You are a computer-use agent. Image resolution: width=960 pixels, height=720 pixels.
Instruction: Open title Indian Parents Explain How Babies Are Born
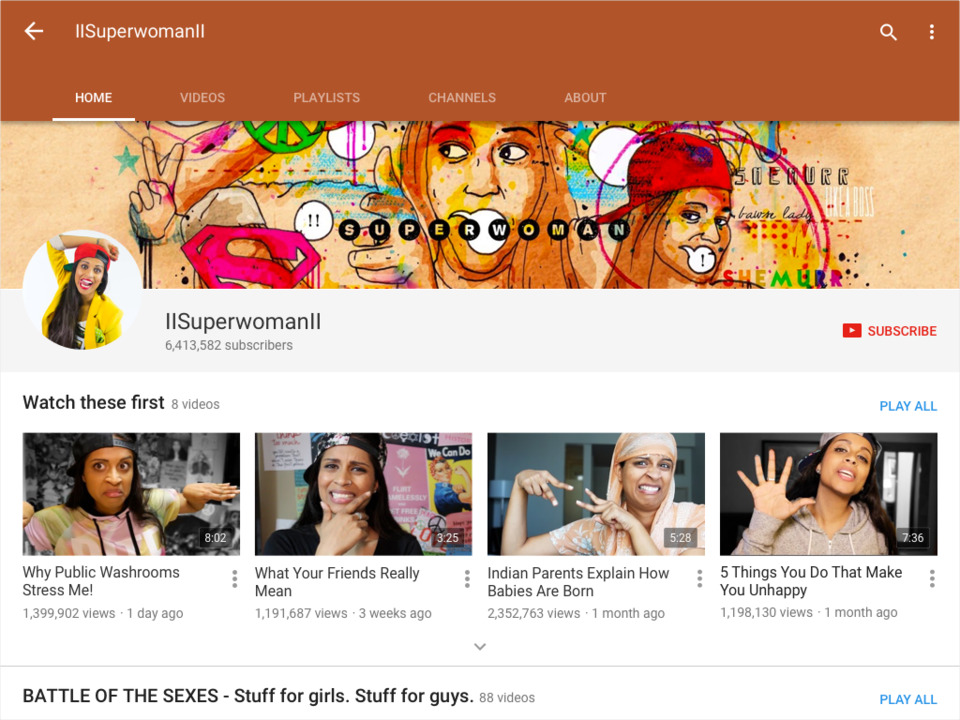click(578, 582)
